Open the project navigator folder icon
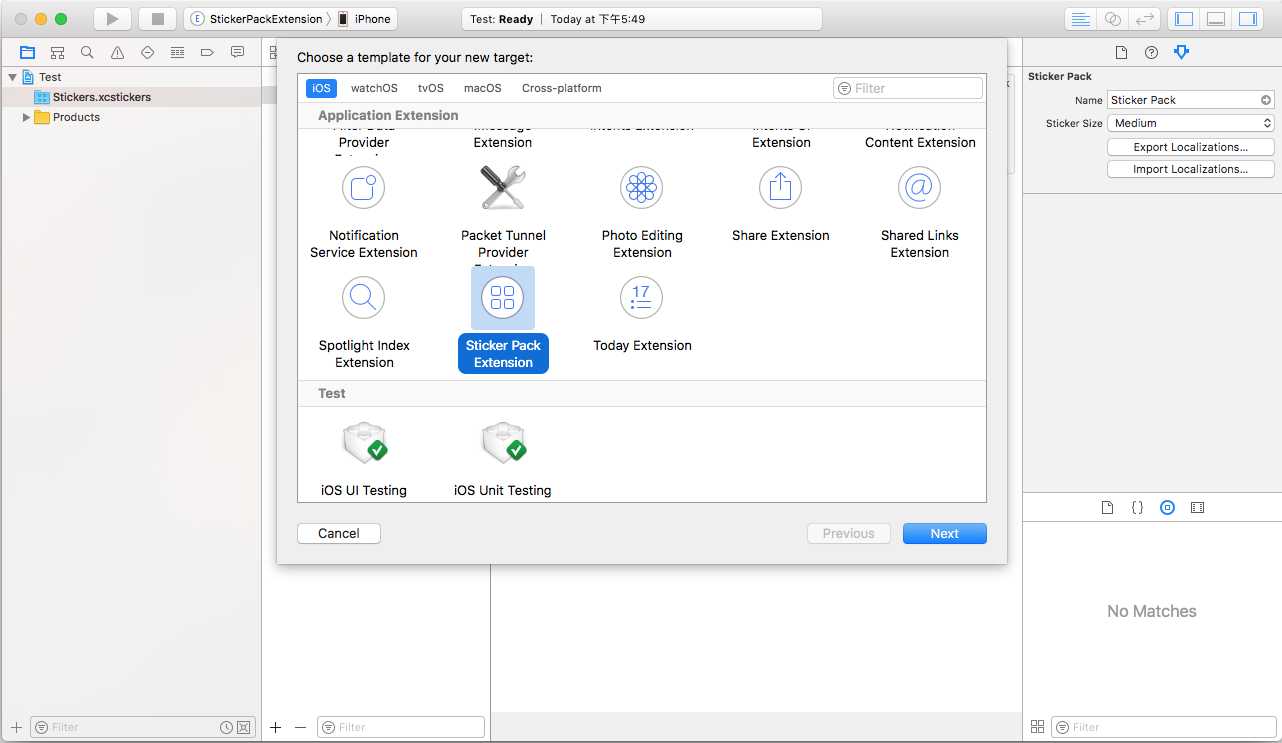The height and width of the screenshot is (743, 1282). (27, 52)
